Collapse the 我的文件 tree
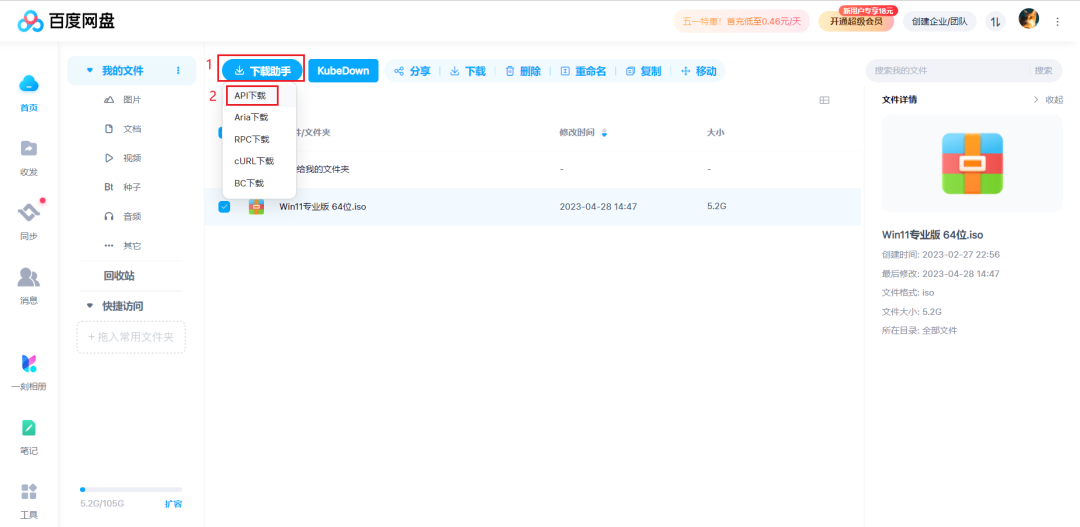The image size is (1080, 527). tap(90, 71)
